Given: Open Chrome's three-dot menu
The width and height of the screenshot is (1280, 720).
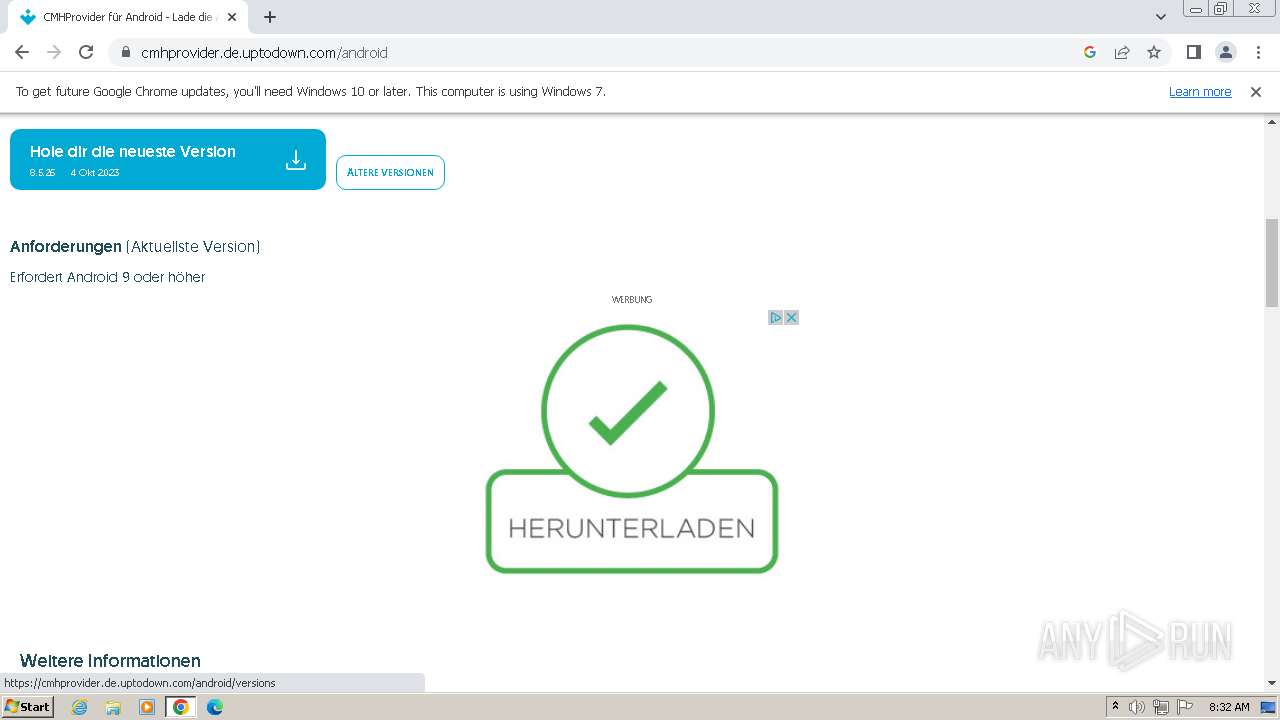Looking at the screenshot, I should pos(1258,52).
